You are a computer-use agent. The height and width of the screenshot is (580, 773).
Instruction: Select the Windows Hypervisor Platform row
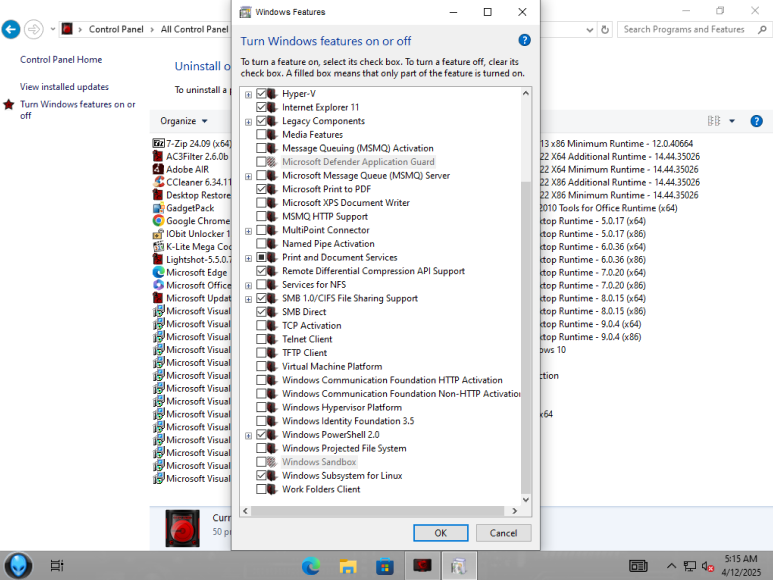tap(342, 408)
